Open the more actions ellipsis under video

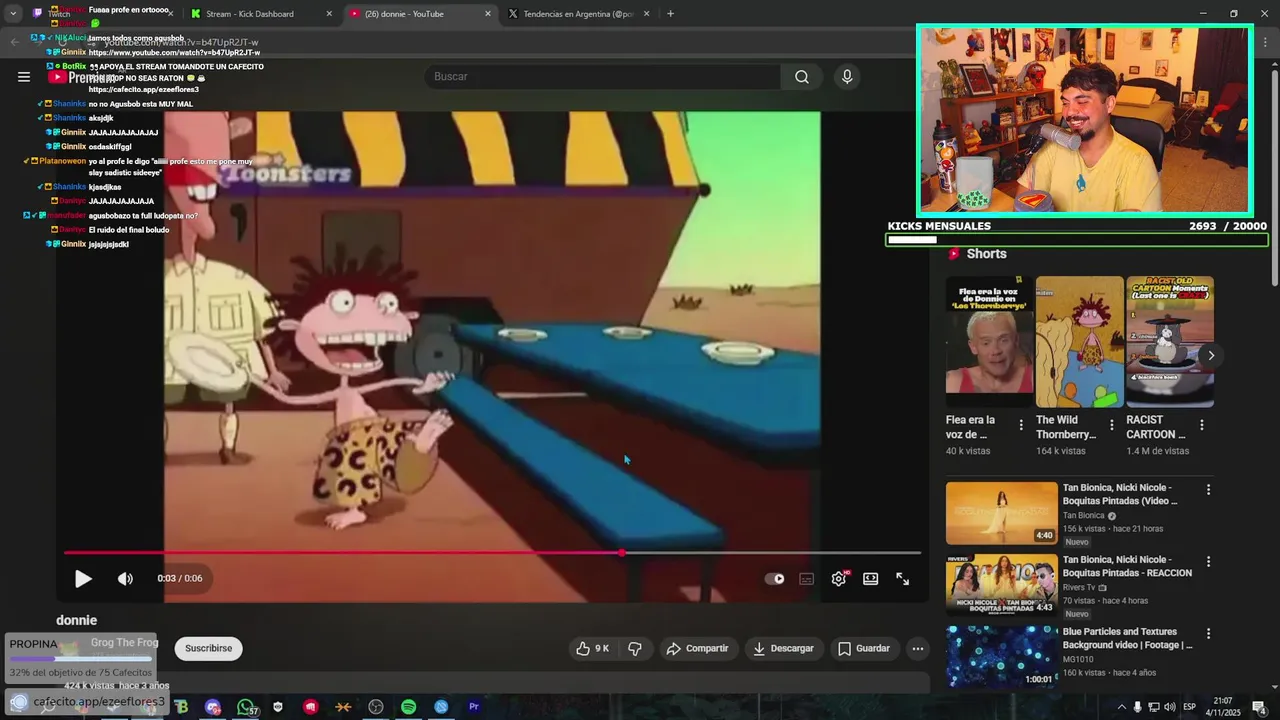tap(917, 648)
